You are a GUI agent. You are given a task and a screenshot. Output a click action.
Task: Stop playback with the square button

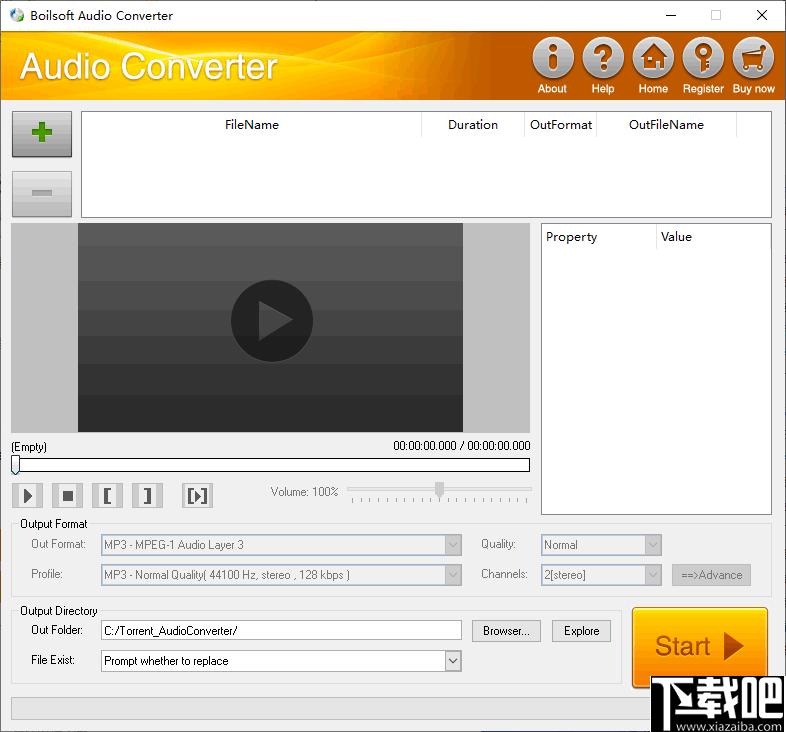point(68,496)
